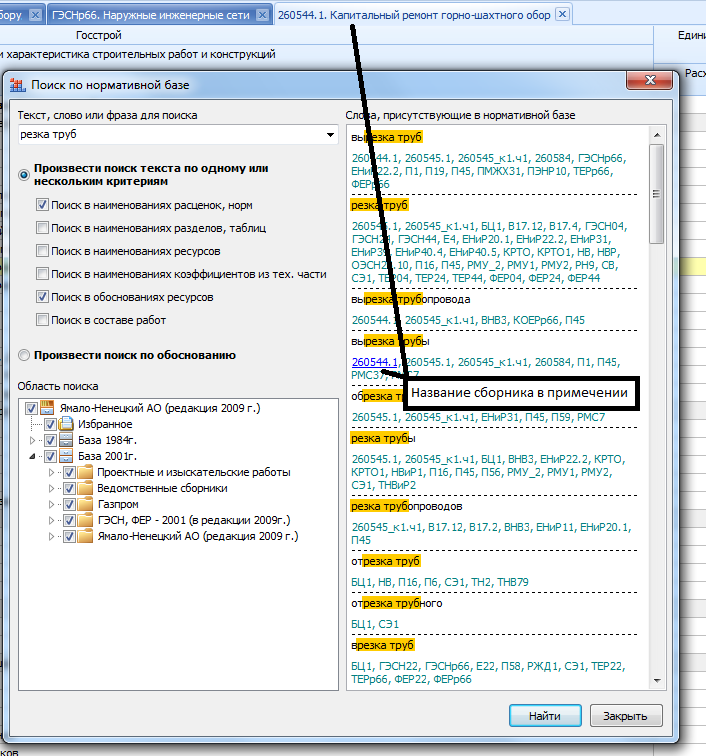Viewport: 706px width, 756px height.
Task: Select Произвести поиск по обоснованию radio option
Action: pyautogui.click(x=24, y=355)
